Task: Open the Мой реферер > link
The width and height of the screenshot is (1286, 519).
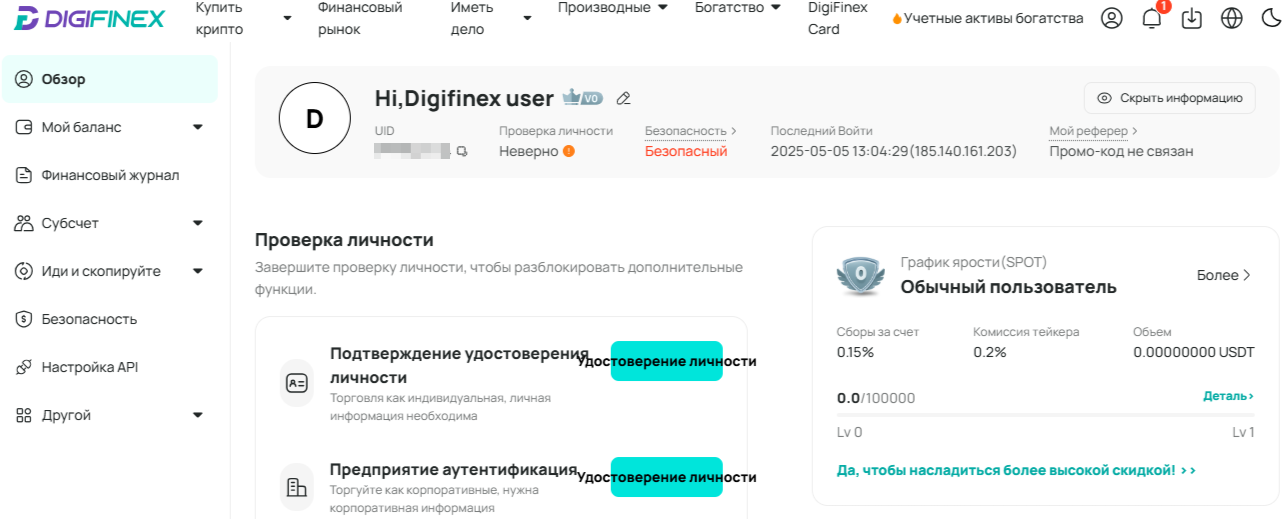Action: (x=1094, y=131)
